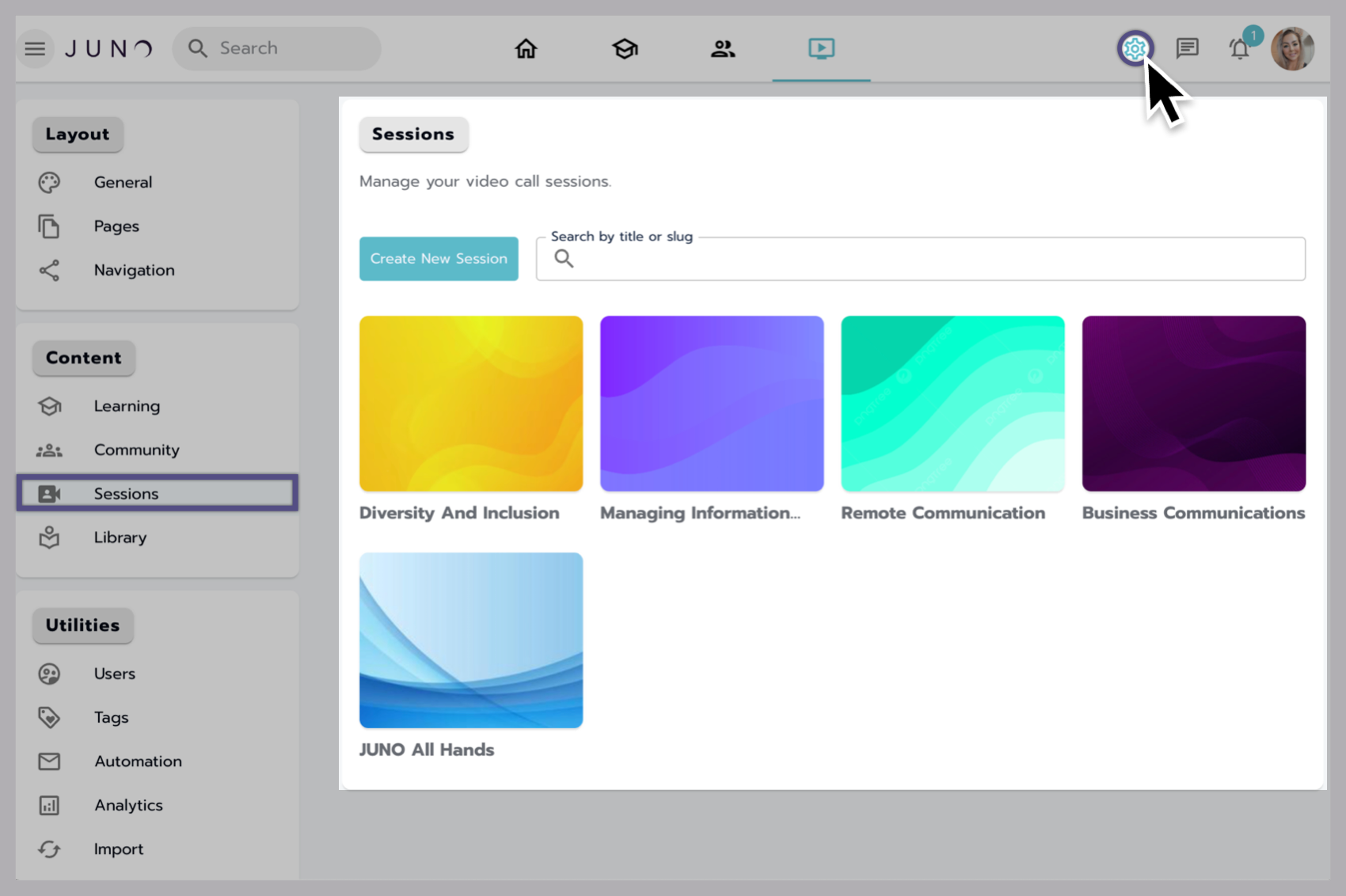Go to Home via house icon
The image size is (1346, 896).
[526, 49]
